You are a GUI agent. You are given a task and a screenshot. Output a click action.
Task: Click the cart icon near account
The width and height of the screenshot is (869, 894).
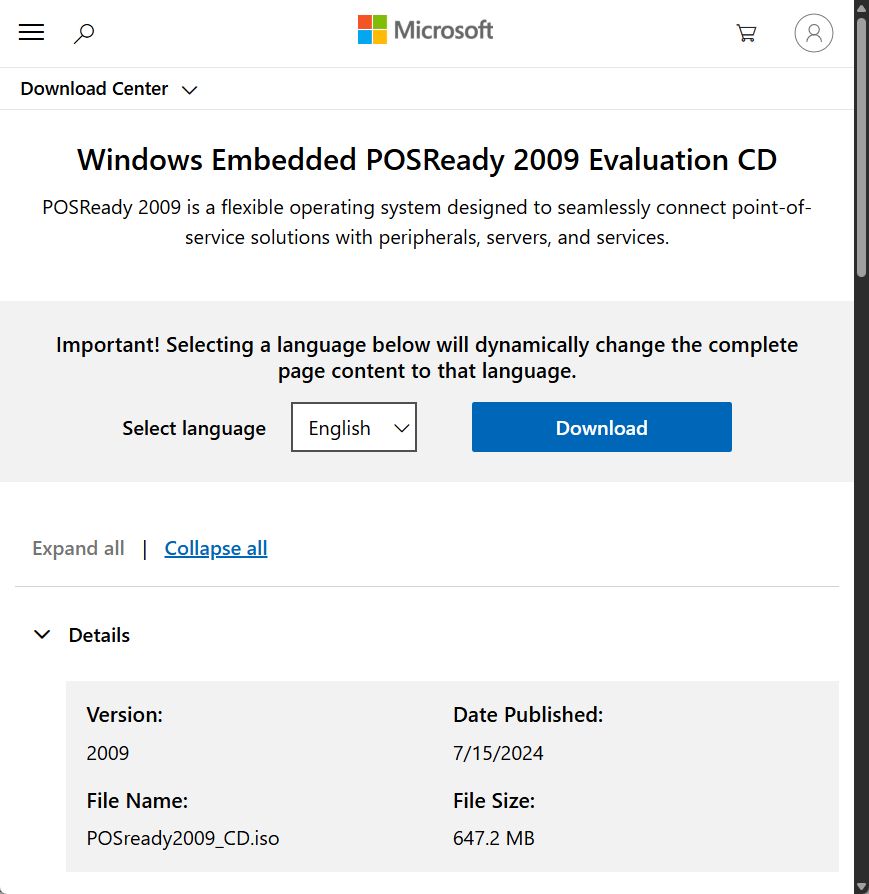pos(746,33)
